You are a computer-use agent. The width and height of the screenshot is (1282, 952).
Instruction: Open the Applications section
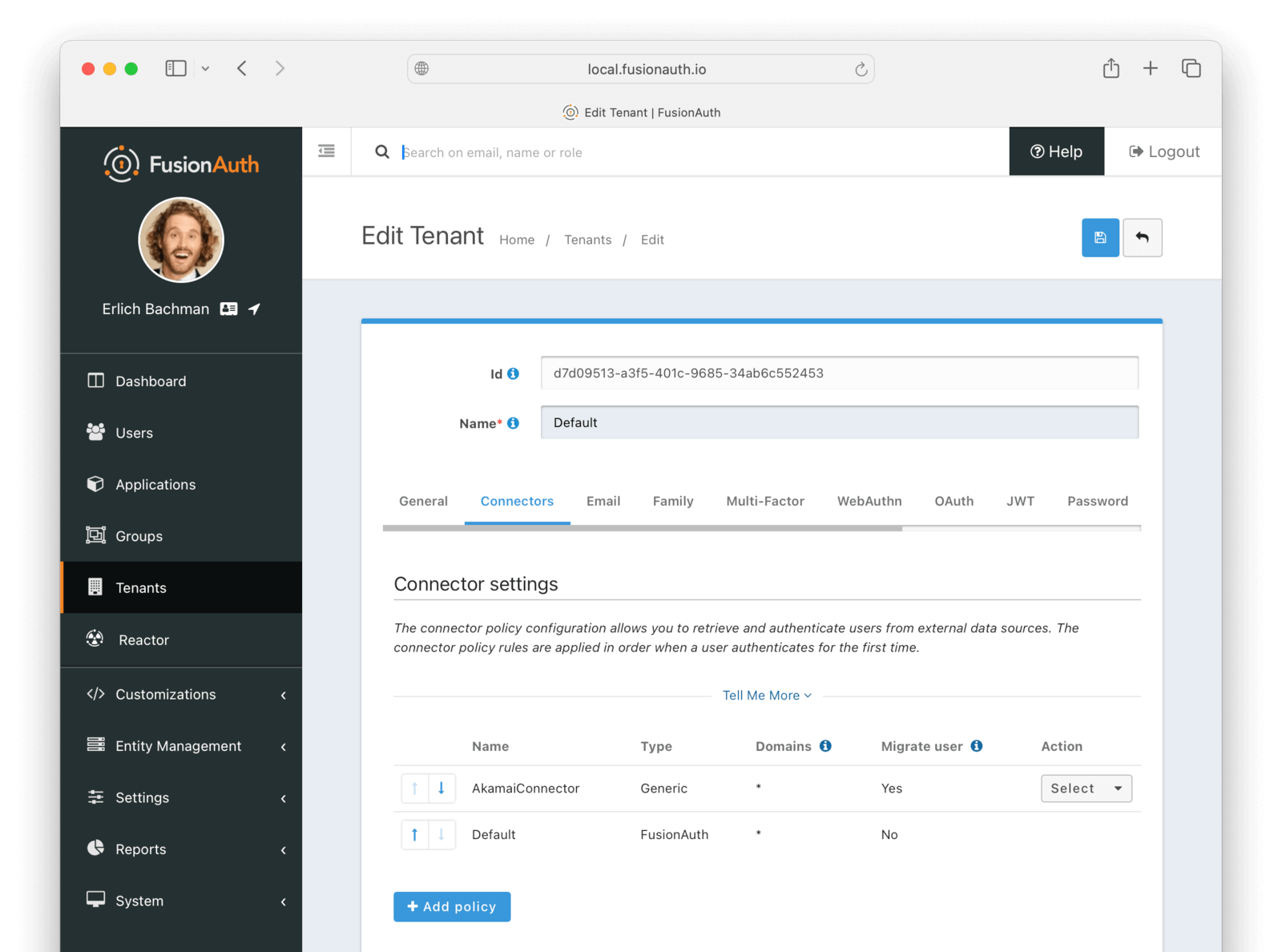point(155,484)
